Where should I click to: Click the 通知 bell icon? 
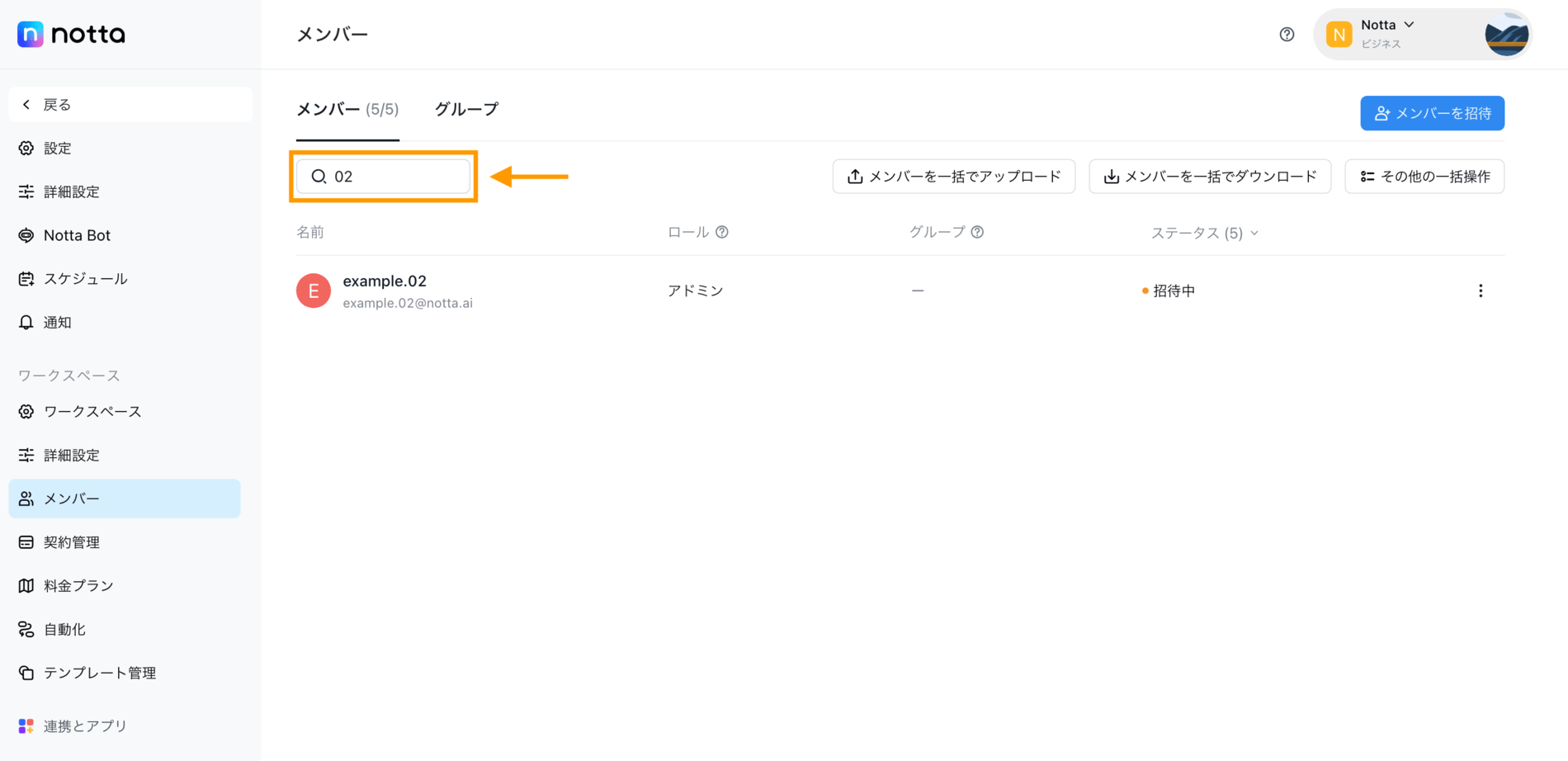pyautogui.click(x=26, y=323)
